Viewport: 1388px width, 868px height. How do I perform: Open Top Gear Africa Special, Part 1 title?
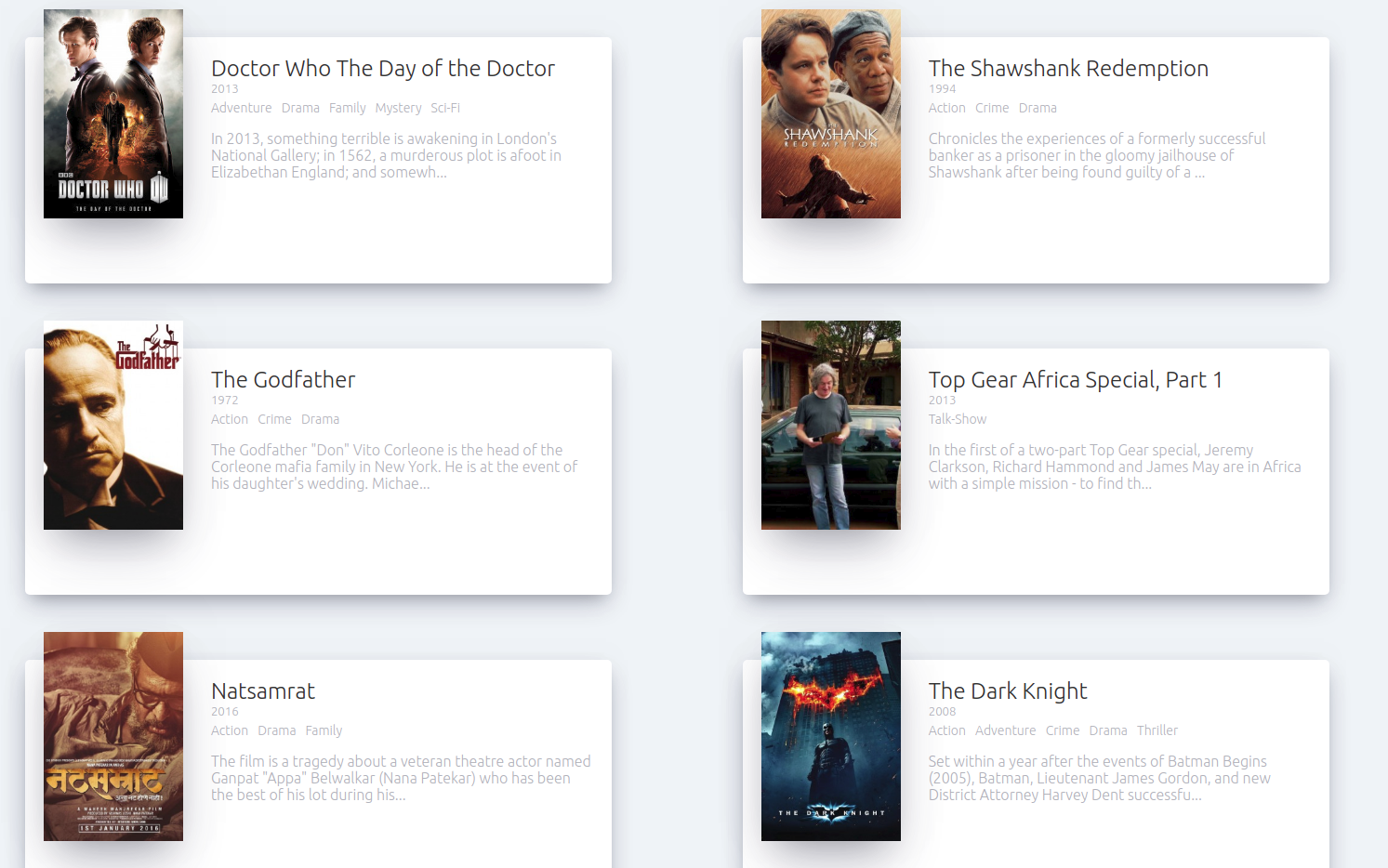click(x=1075, y=380)
